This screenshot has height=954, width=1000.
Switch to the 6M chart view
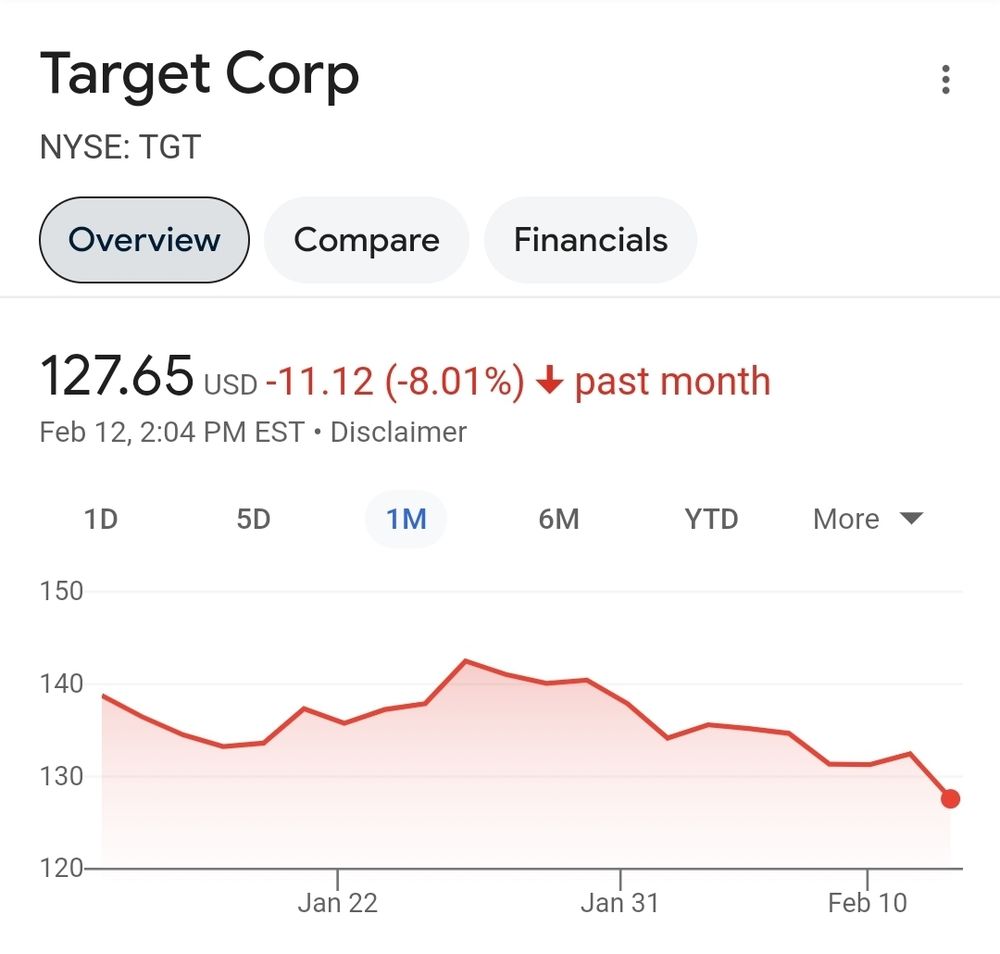pos(558,519)
